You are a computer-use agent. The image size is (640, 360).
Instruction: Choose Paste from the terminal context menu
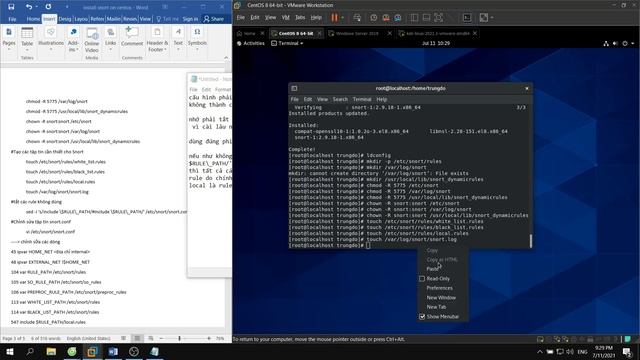tap(432, 269)
